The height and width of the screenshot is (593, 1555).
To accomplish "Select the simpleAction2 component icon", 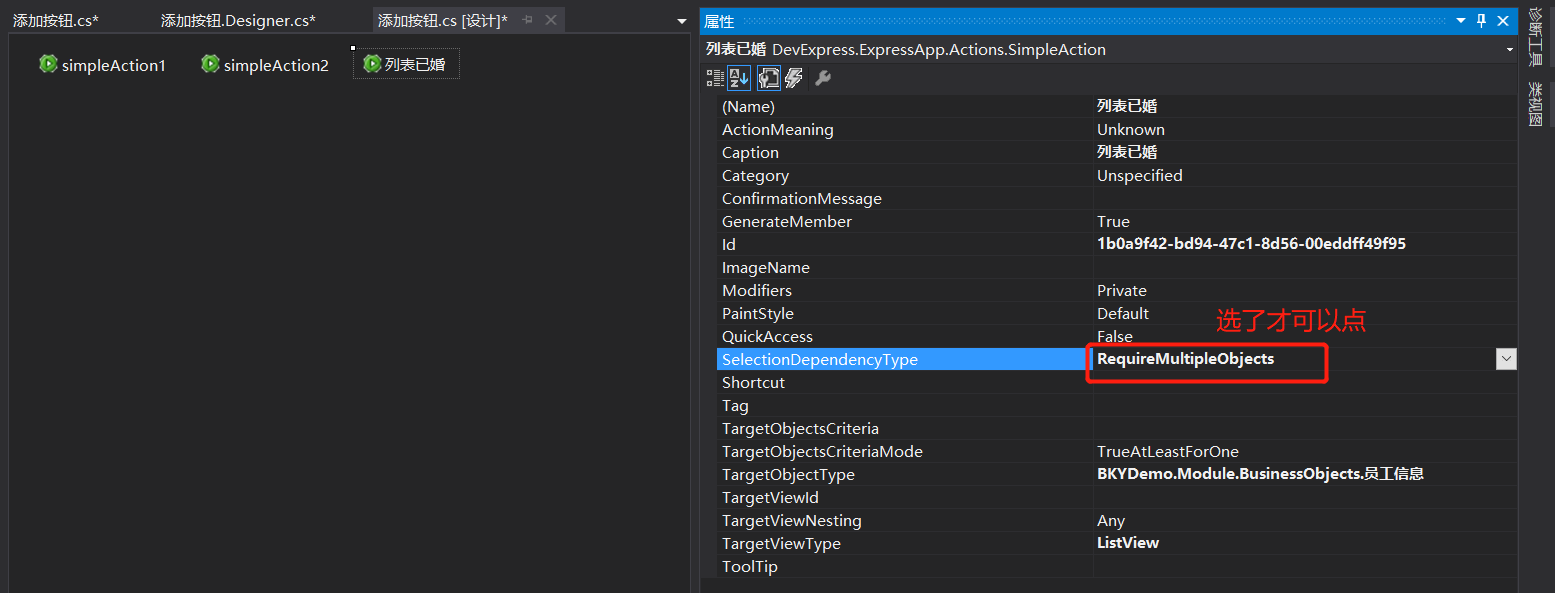I will pos(210,64).
